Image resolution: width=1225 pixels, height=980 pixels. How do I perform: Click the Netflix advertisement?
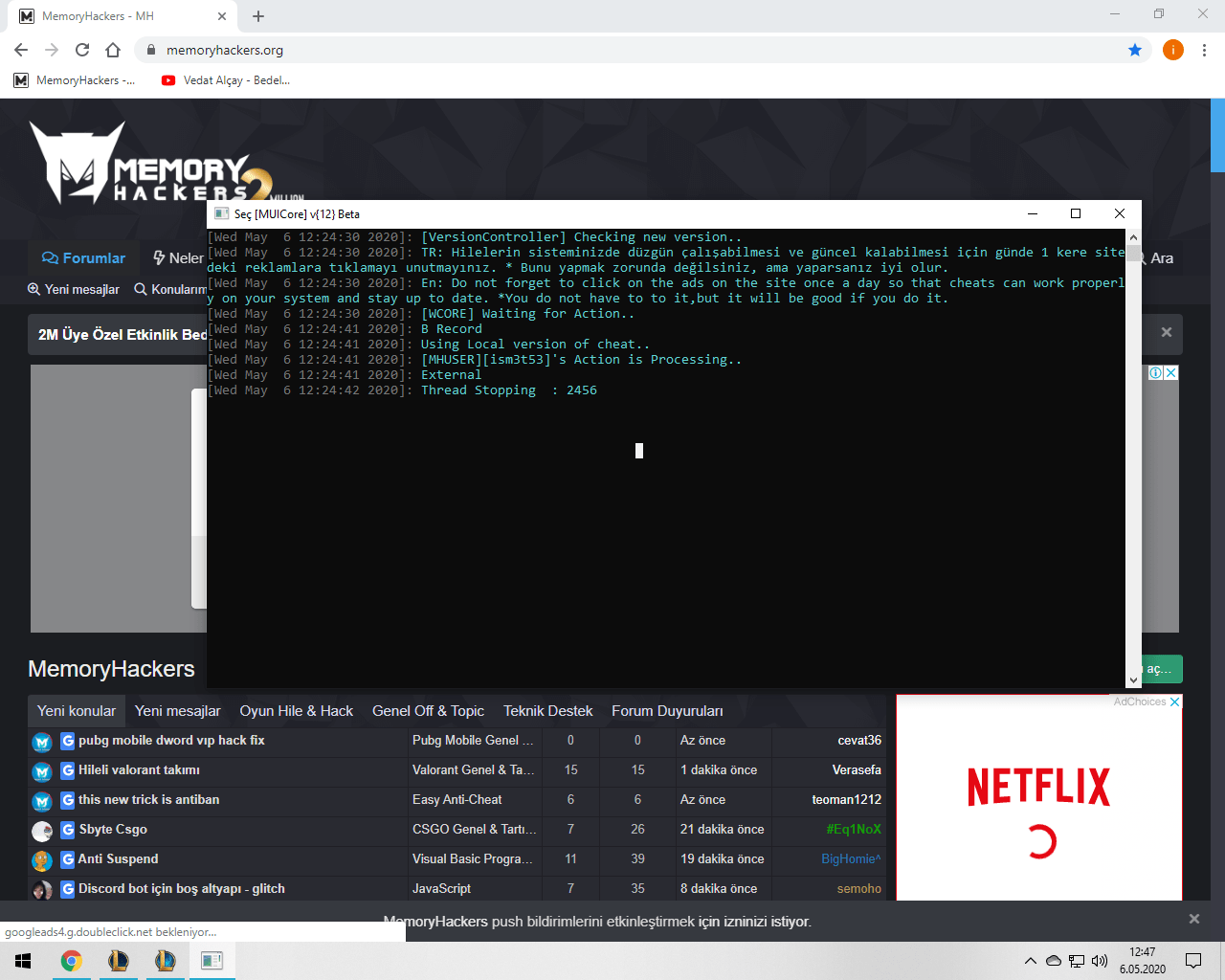click(1039, 797)
